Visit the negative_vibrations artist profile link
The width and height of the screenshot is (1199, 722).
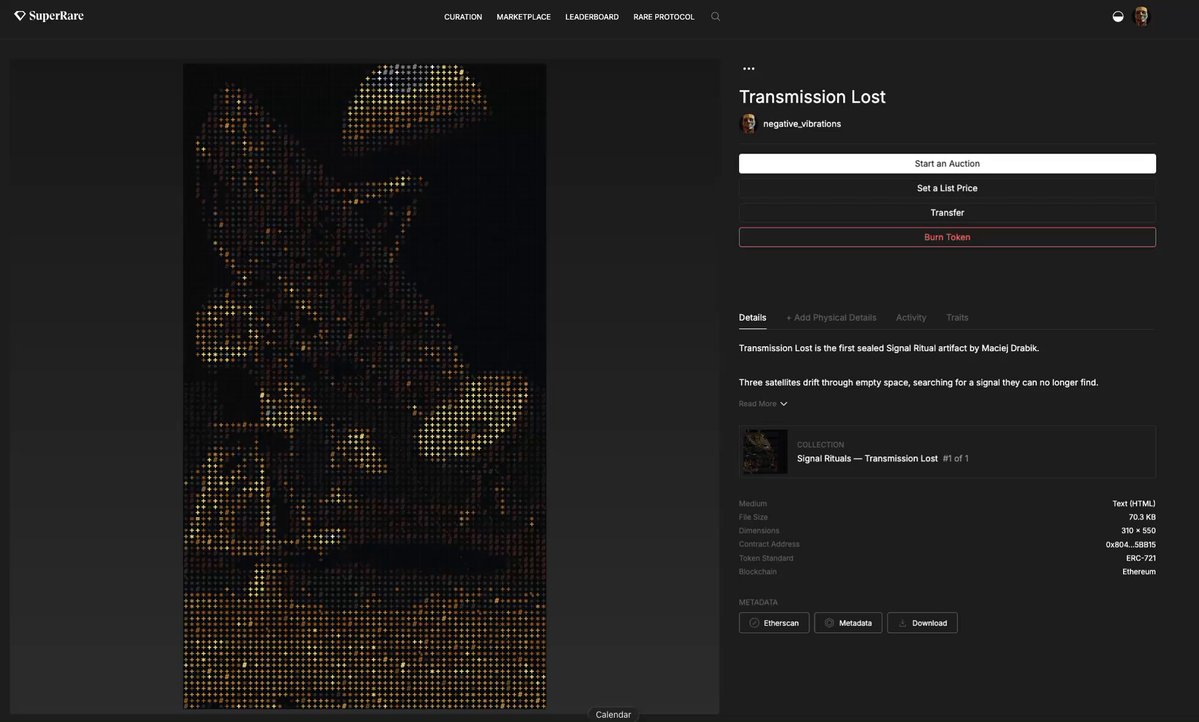tap(801, 124)
